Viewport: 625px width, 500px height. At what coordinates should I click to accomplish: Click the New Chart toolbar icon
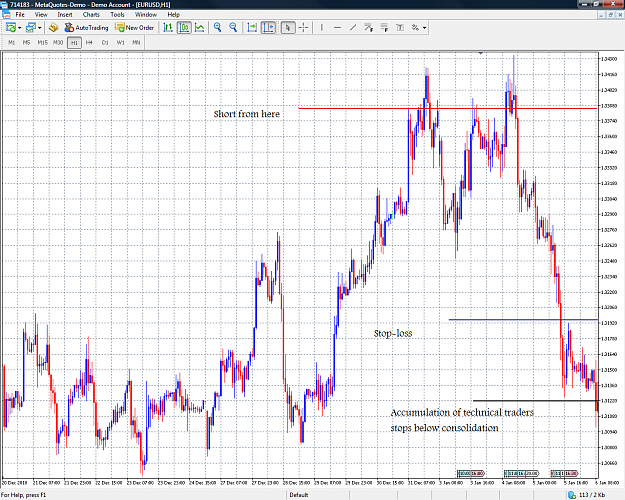point(11,28)
